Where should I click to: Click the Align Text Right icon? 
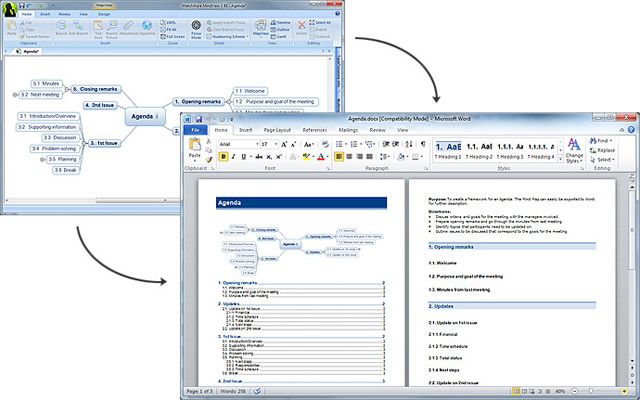coord(359,157)
